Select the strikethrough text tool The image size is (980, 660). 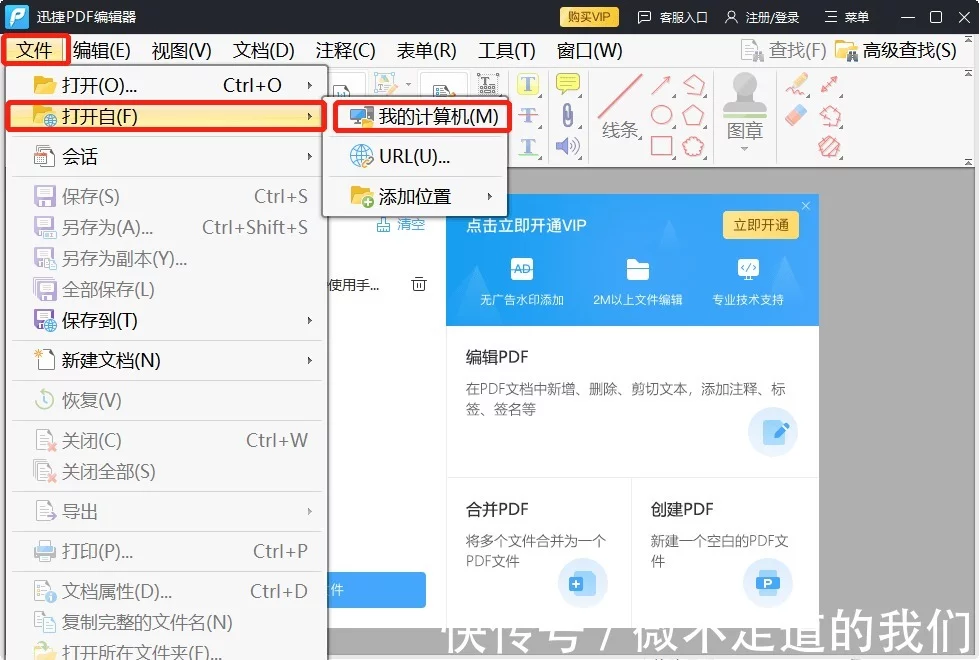pyautogui.click(x=528, y=115)
